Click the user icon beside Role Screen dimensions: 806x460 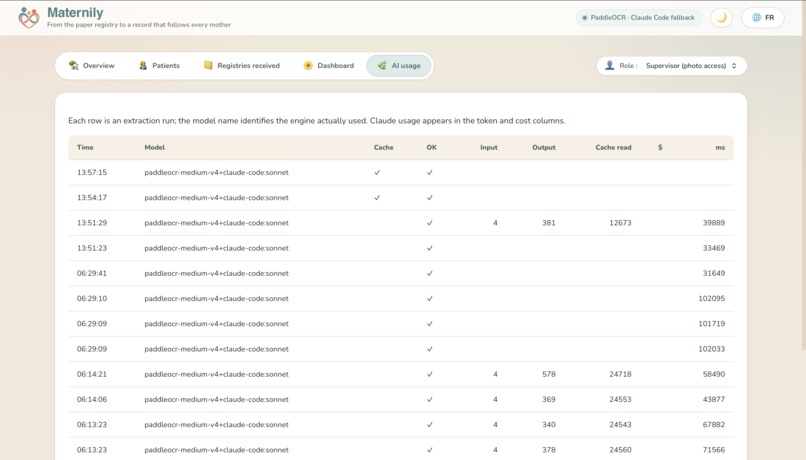[610, 65]
